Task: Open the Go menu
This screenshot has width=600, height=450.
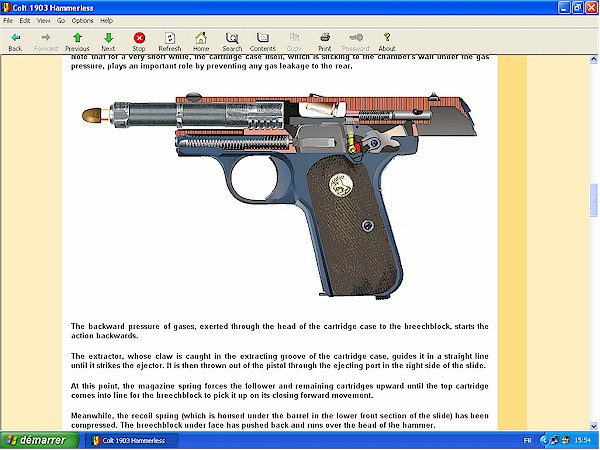Action: 61,21
